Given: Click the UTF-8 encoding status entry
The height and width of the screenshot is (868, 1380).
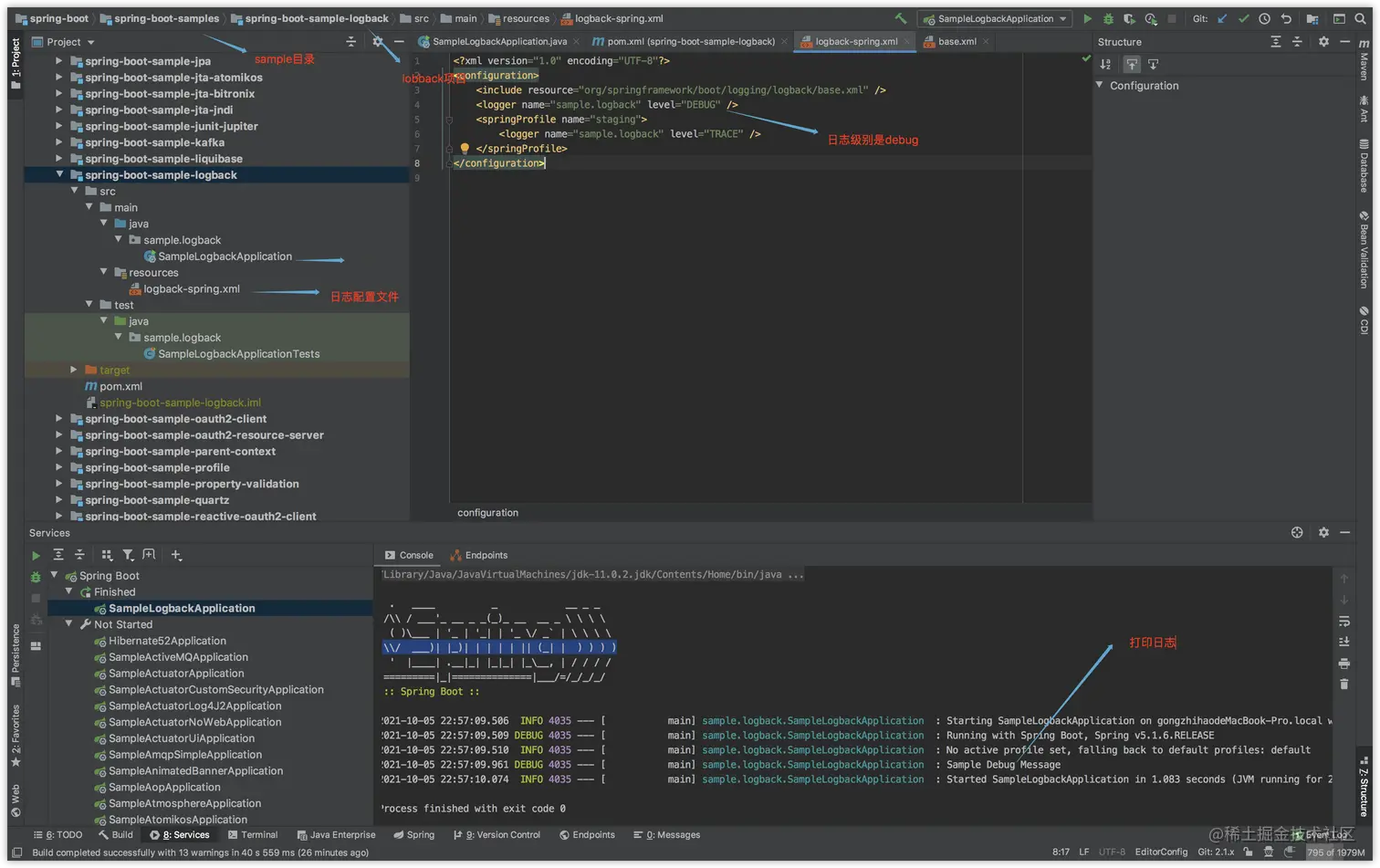Looking at the screenshot, I should [x=1112, y=852].
